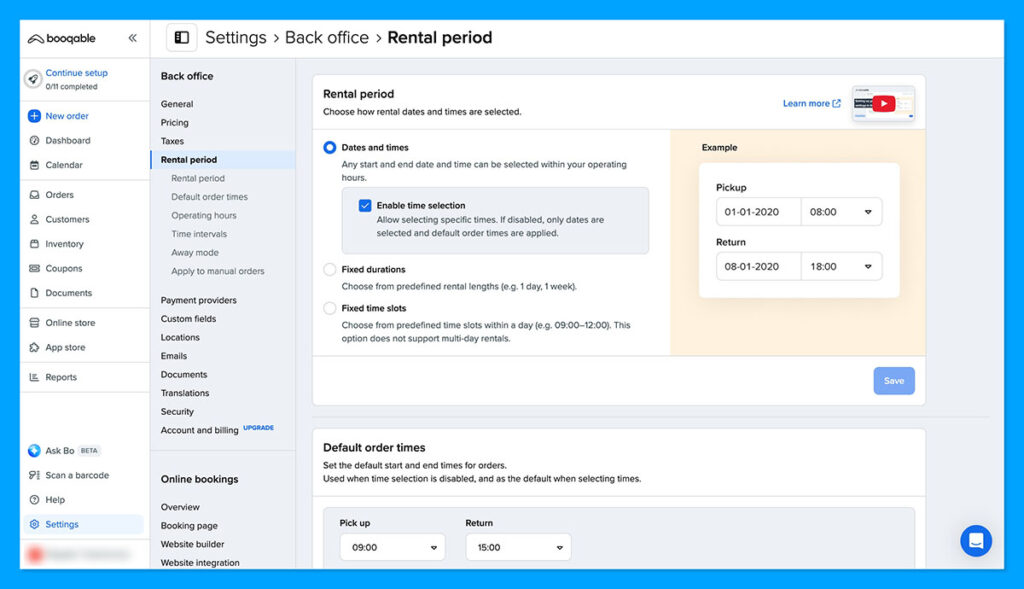The image size is (1024, 589).
Task: Open the example Return time 18:00 dropdown
Action: [x=841, y=266]
